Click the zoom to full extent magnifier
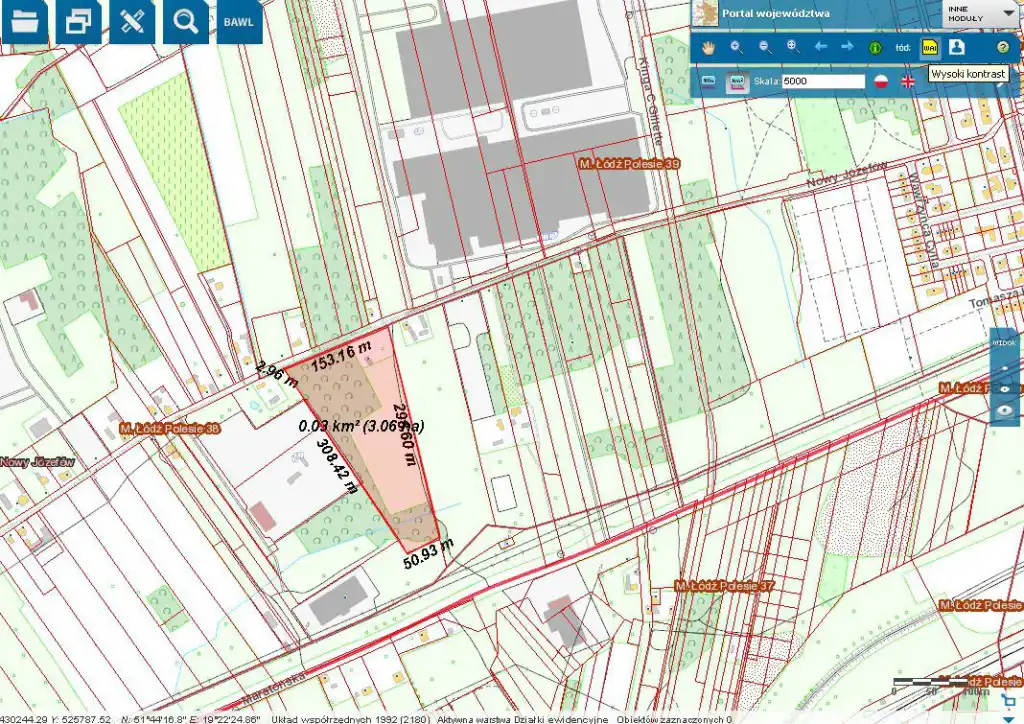 tap(793, 47)
